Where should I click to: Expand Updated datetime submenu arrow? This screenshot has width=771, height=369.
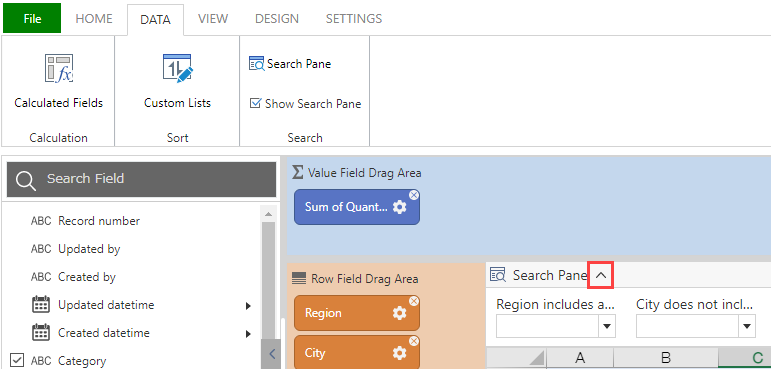(248, 306)
